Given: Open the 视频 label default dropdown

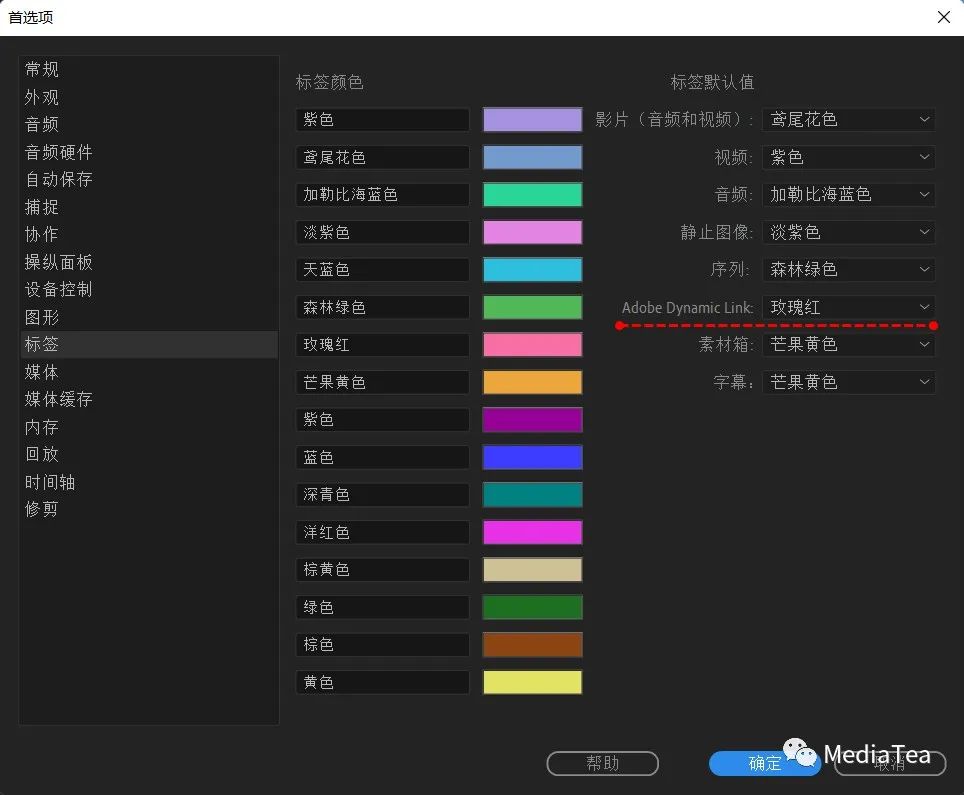Looking at the screenshot, I should (848, 157).
